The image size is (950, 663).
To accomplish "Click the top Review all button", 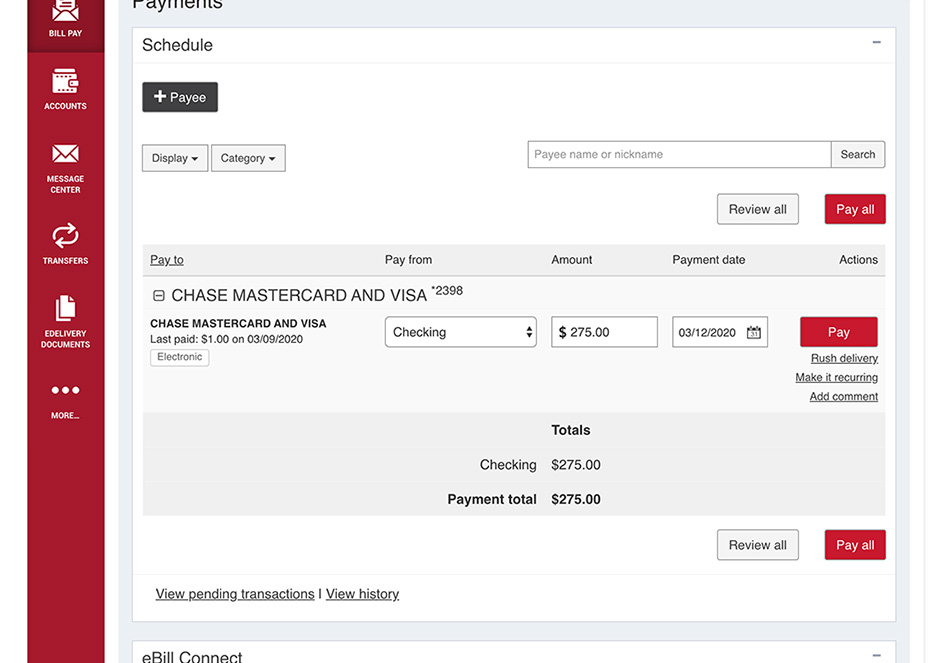I will pyautogui.click(x=757, y=209).
